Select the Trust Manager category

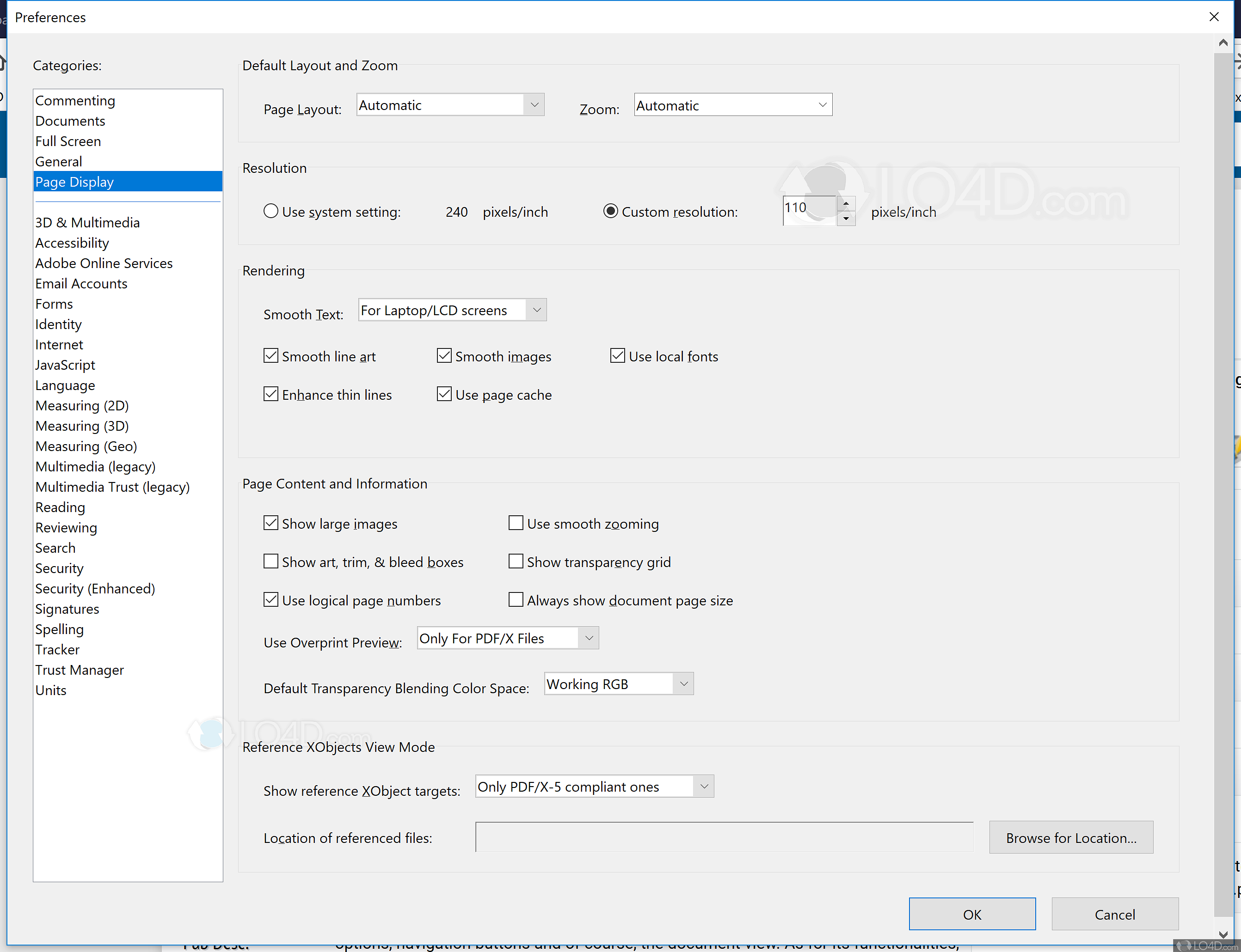pyautogui.click(x=80, y=670)
